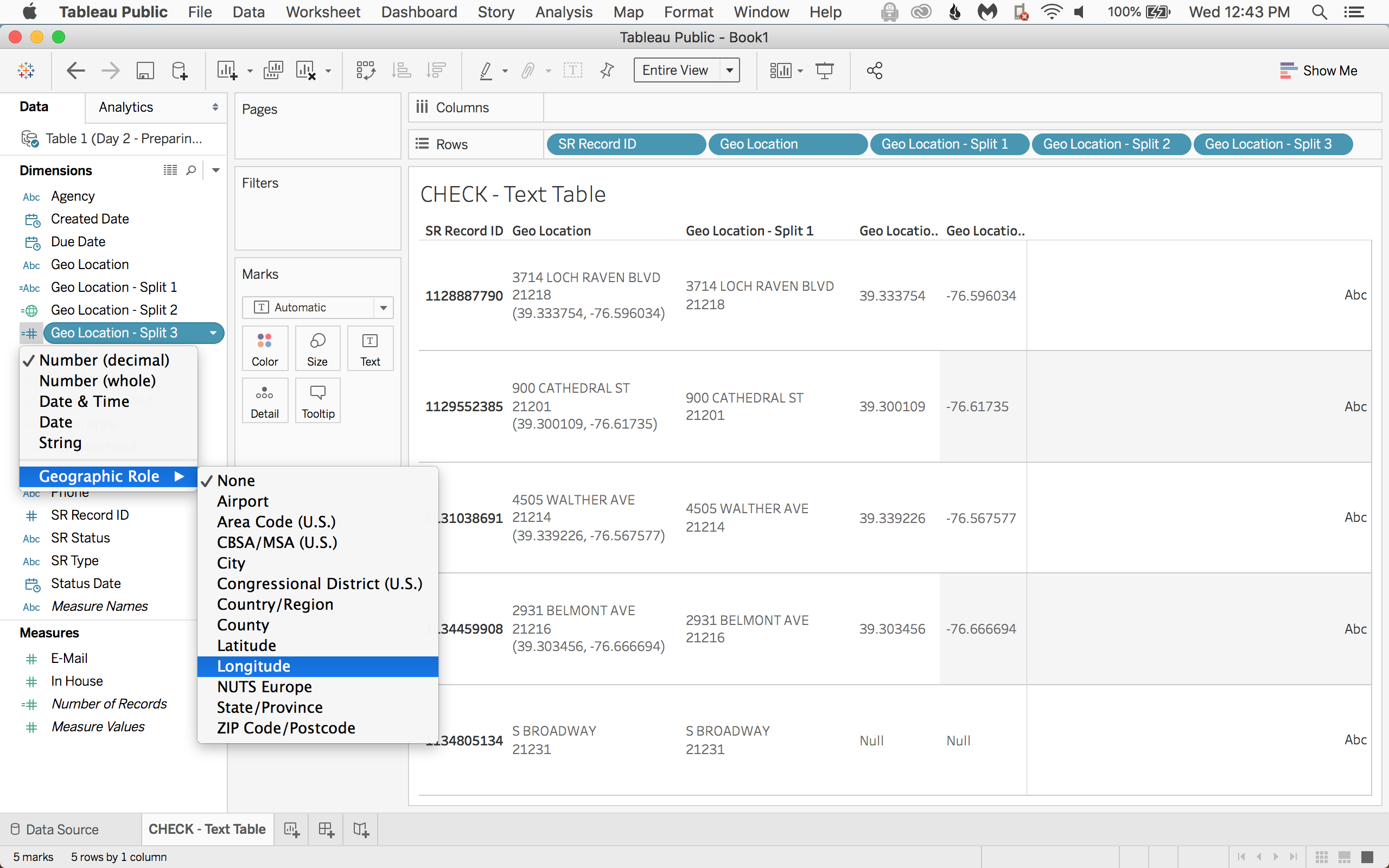Open the Analytics tab stepper arrows
1389x868 pixels.
click(215, 107)
